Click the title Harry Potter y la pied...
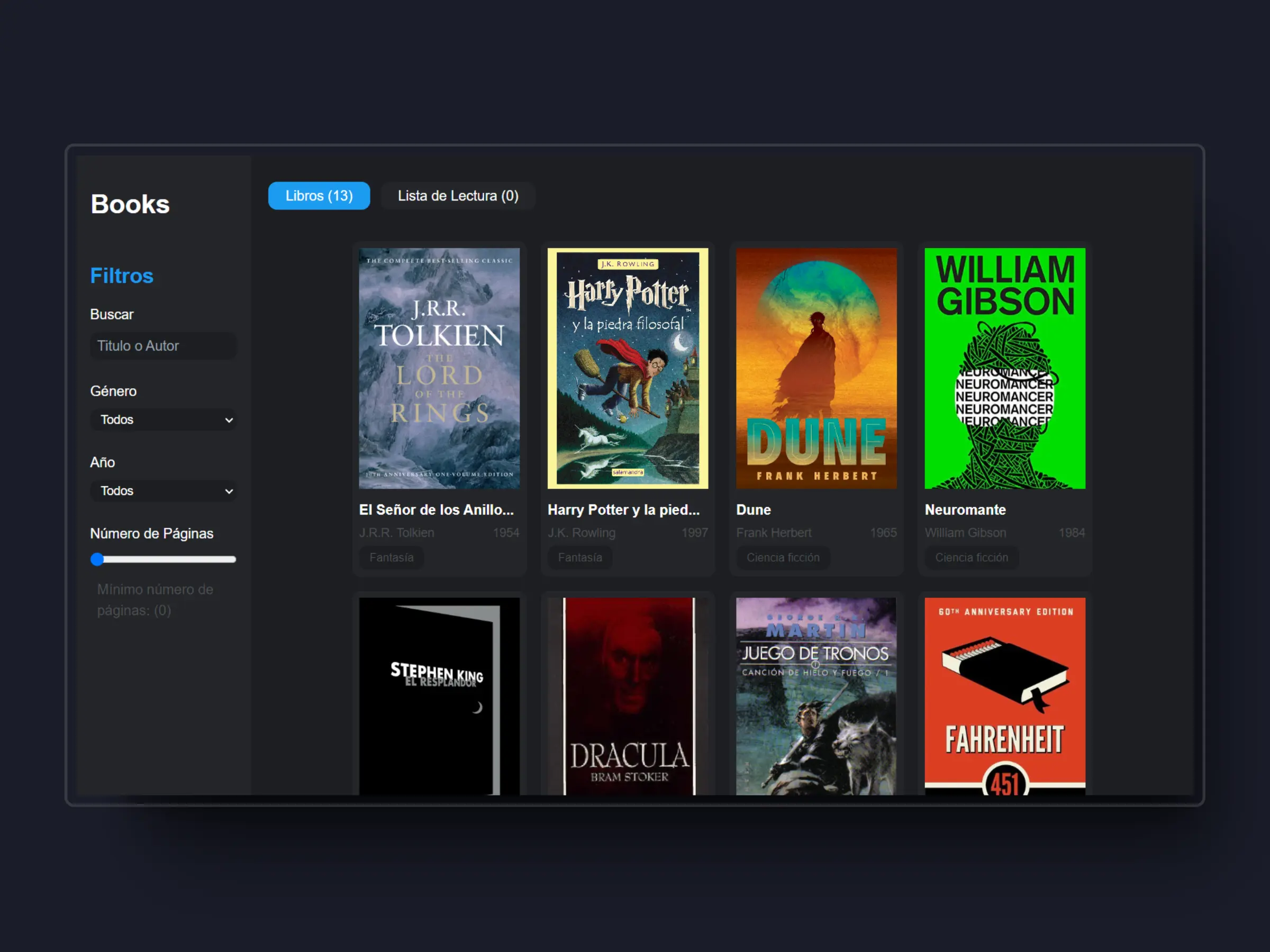Screen dimensions: 1270x952 pos(623,509)
